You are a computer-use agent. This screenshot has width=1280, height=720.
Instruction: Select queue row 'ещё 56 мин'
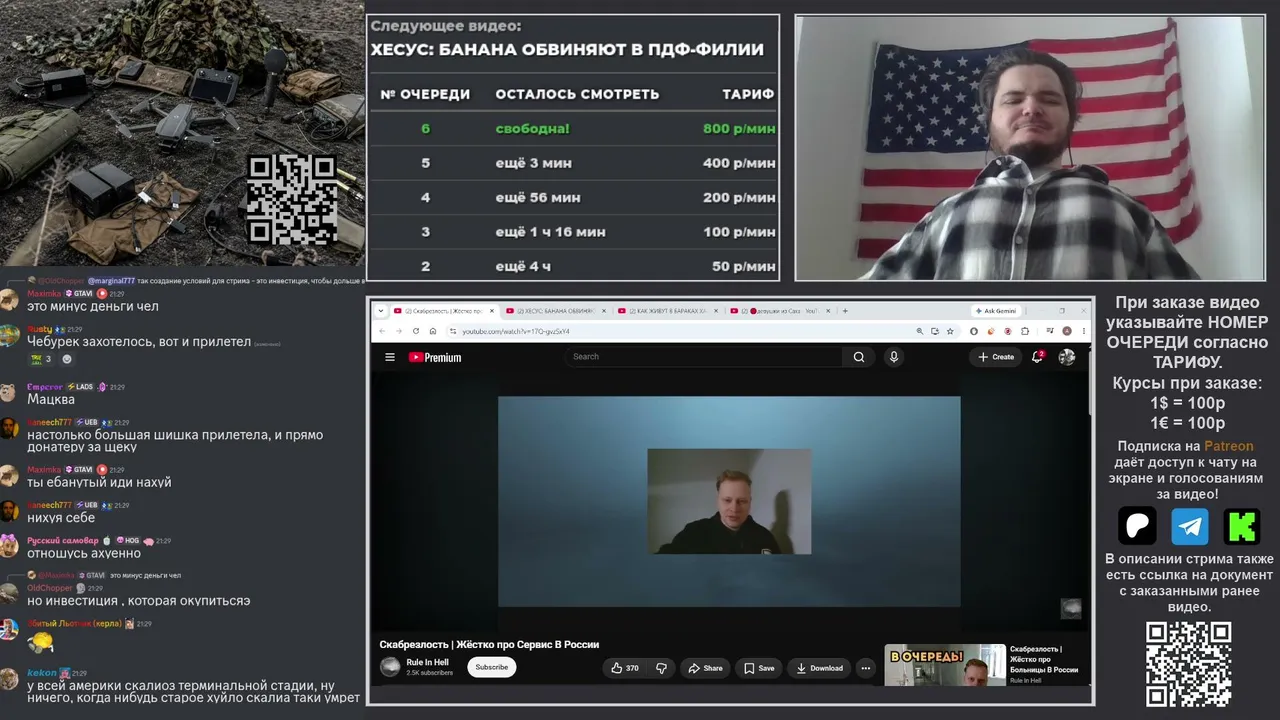pyautogui.click(x=573, y=197)
